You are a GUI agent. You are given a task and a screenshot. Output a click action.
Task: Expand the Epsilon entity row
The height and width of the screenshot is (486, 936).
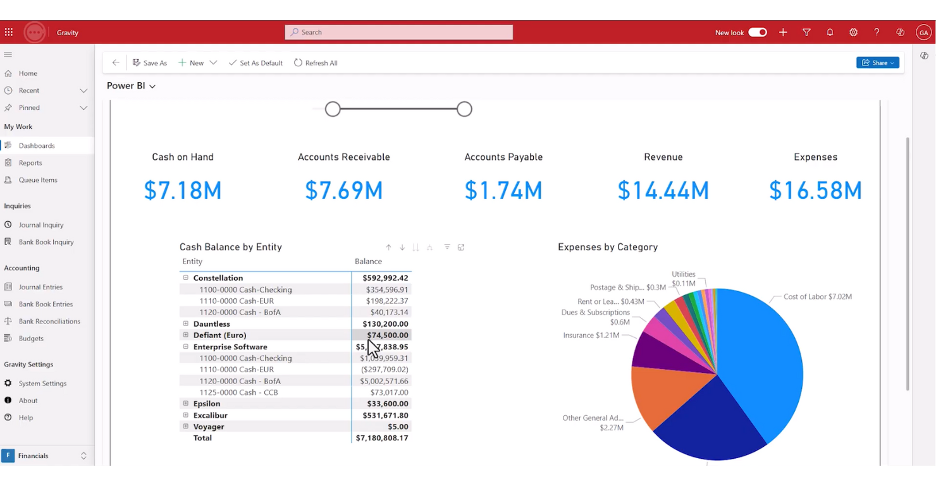pos(186,404)
